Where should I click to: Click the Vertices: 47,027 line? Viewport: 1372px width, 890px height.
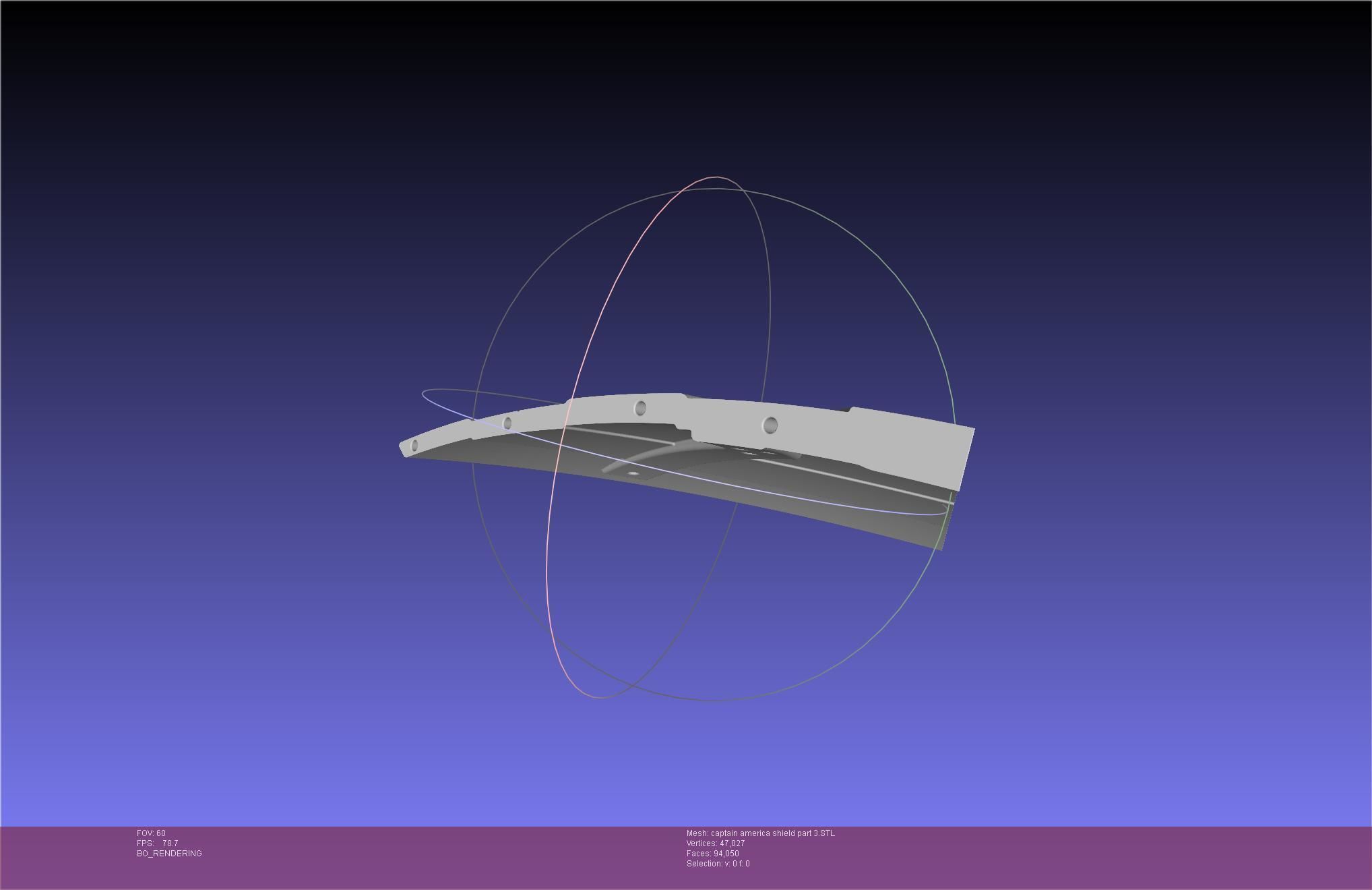point(715,843)
